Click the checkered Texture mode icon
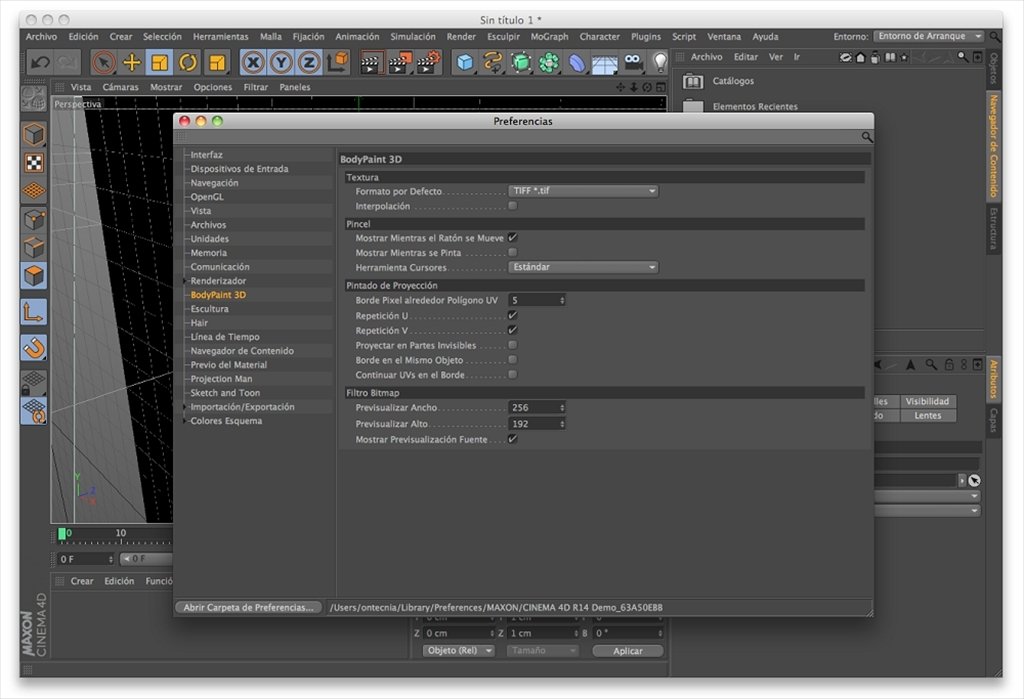Screen dimensions: 1024x699 [34, 163]
